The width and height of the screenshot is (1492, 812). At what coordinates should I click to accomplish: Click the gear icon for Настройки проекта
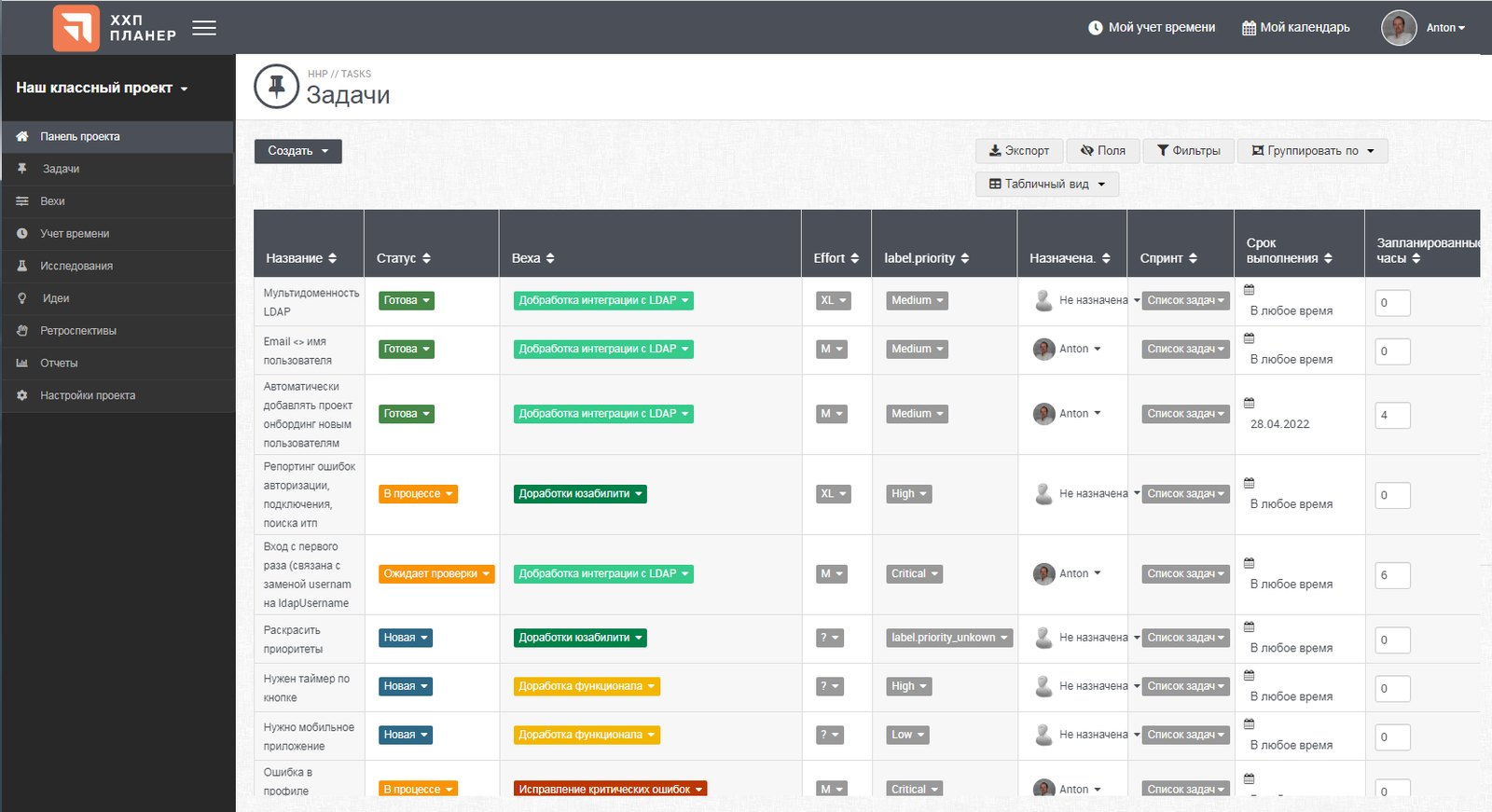(22, 395)
